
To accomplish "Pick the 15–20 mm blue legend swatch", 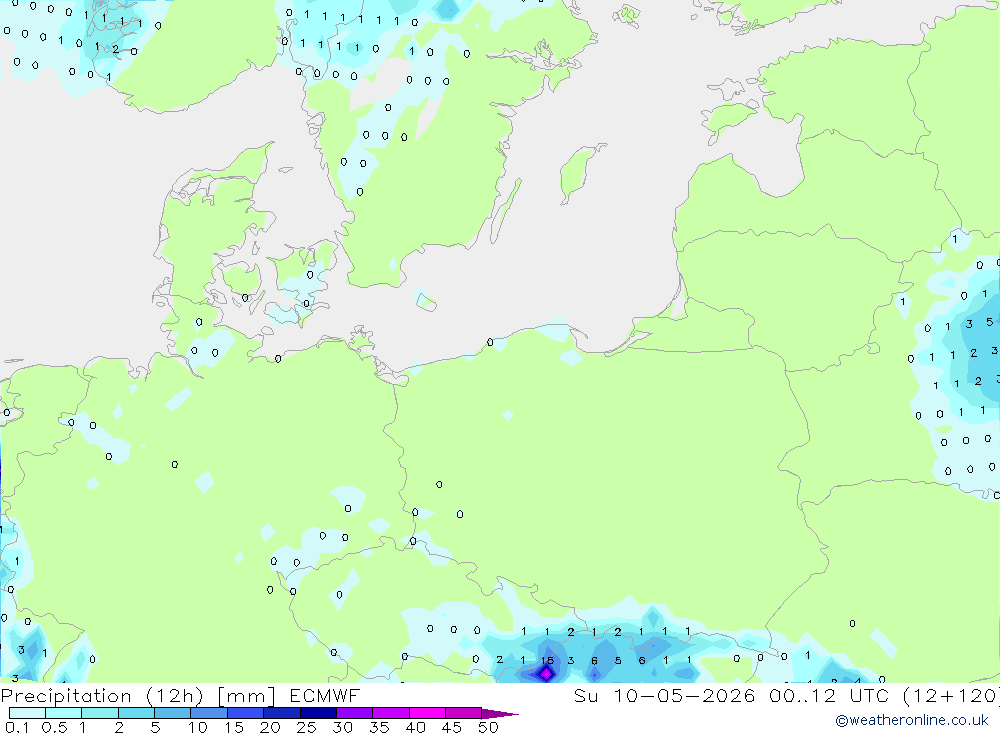I will [246, 713].
